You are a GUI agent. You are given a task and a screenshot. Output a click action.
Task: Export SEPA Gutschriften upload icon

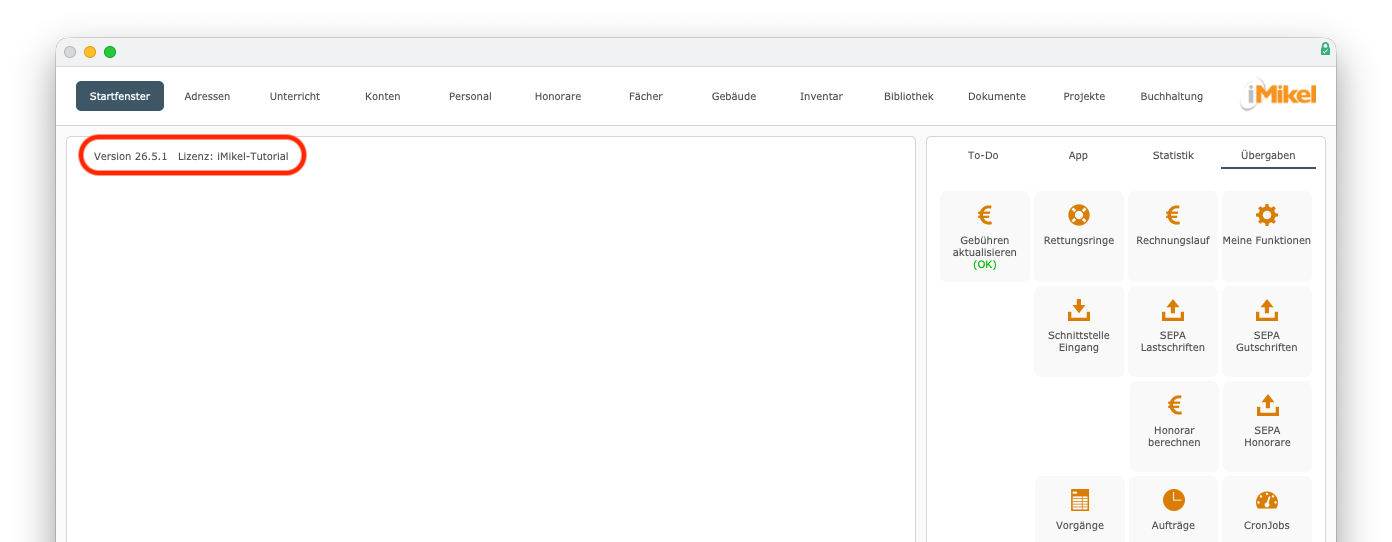[1267, 309]
